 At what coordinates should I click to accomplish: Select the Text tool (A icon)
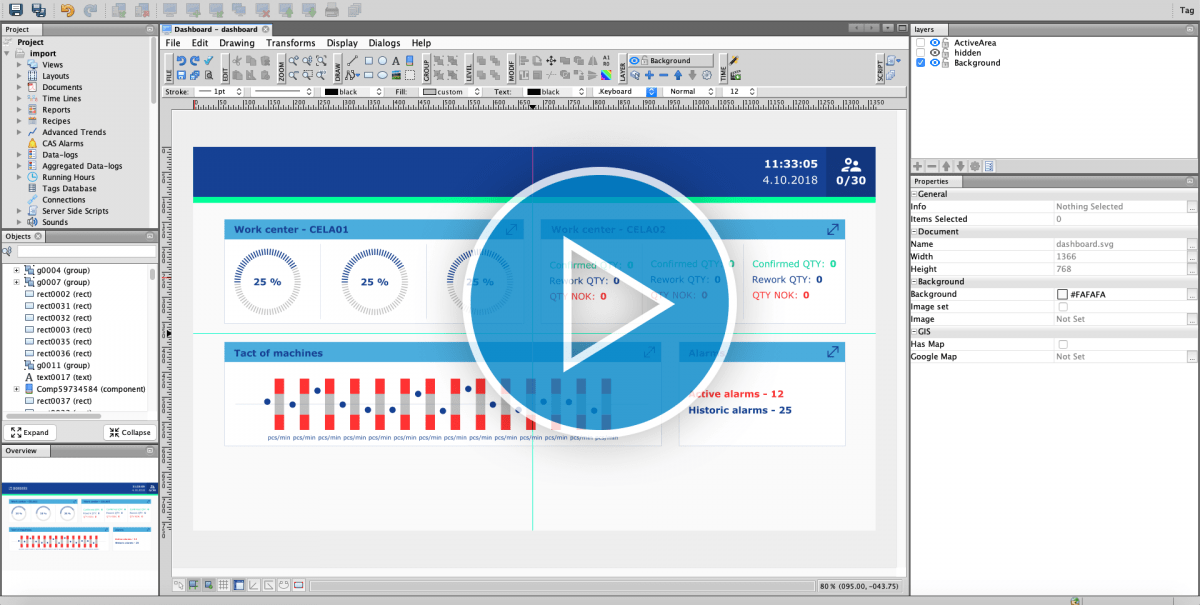396,61
